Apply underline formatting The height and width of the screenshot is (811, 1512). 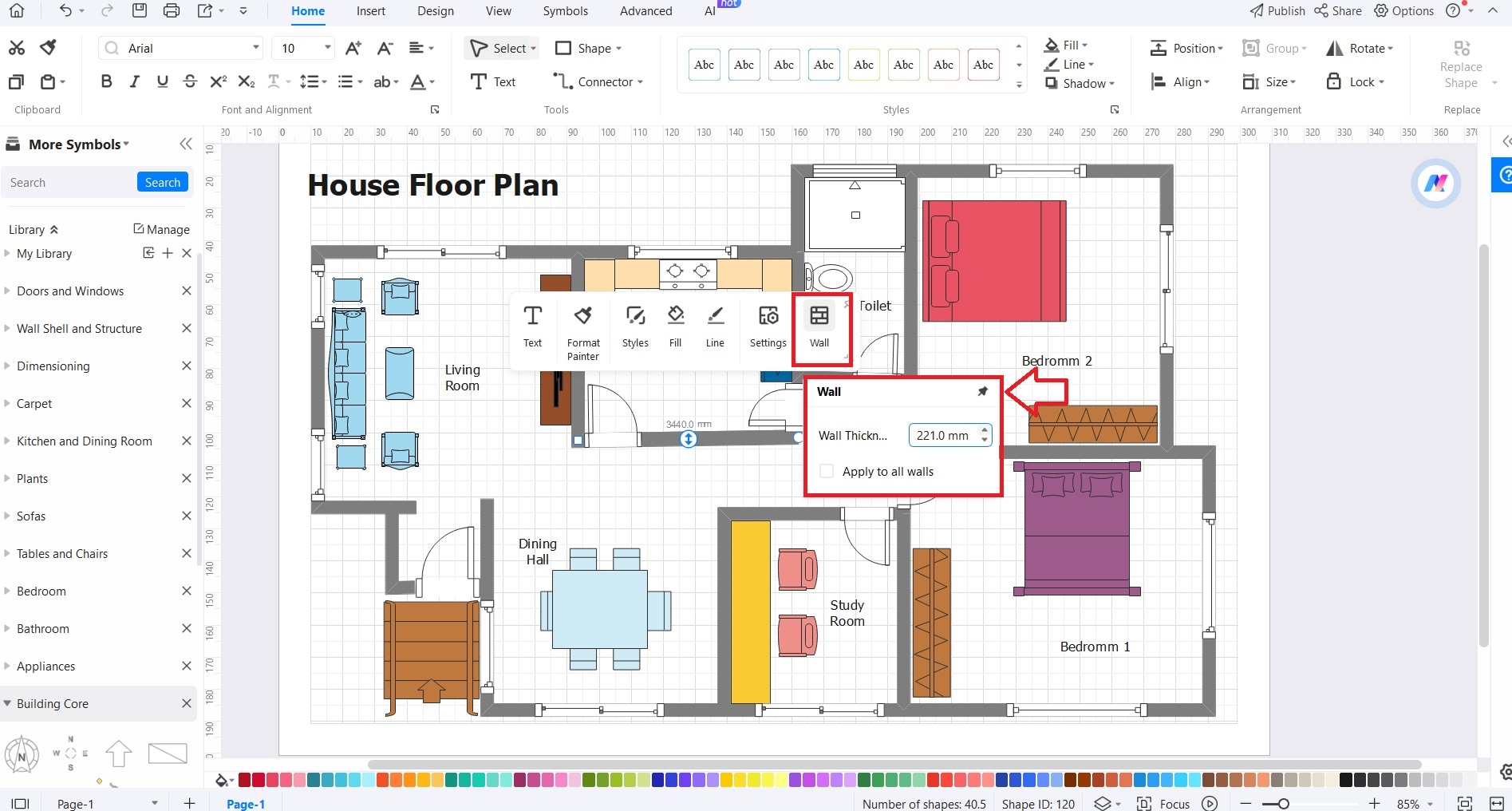(163, 81)
